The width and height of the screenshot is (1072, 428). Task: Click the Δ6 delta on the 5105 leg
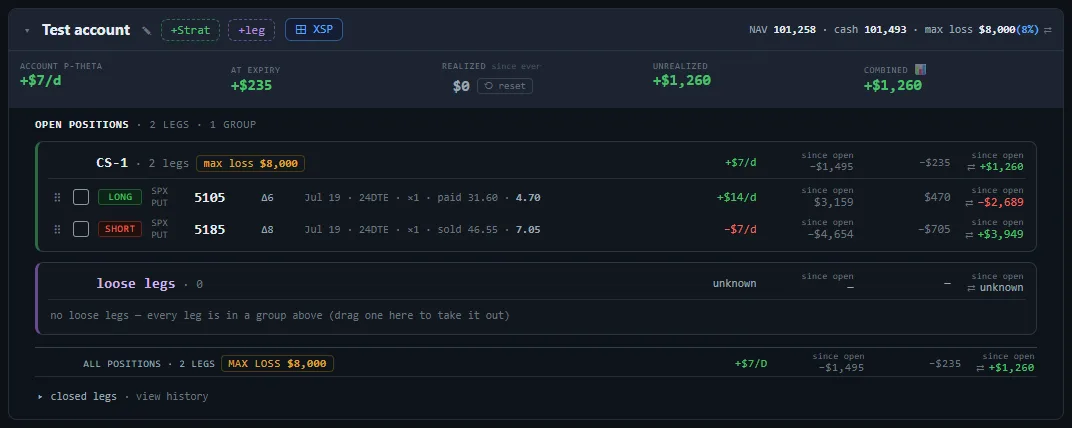(x=267, y=198)
